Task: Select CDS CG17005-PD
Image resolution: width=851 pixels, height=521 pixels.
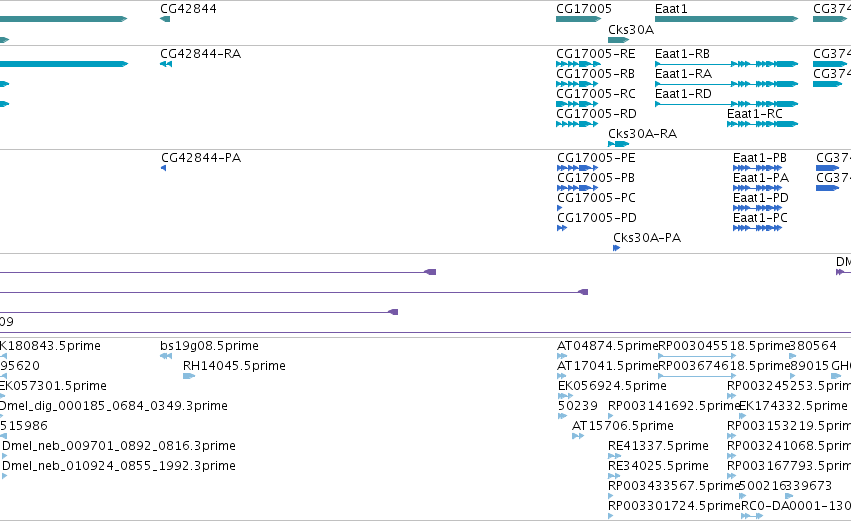Action: [x=597, y=218]
